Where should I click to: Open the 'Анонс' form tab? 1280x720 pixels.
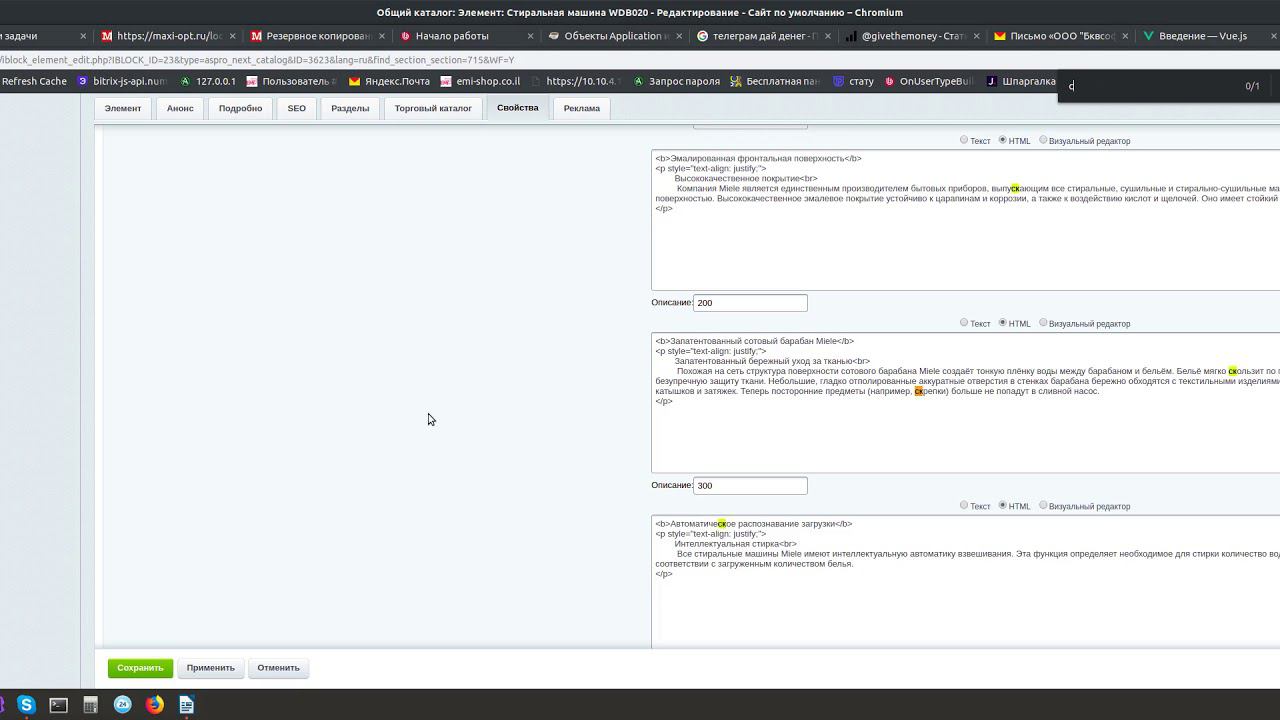click(x=180, y=108)
